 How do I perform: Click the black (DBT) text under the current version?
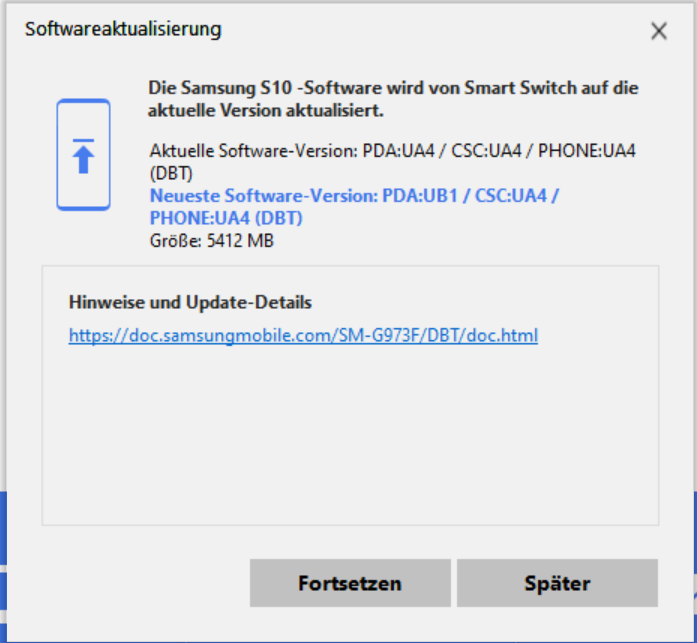tap(171, 173)
